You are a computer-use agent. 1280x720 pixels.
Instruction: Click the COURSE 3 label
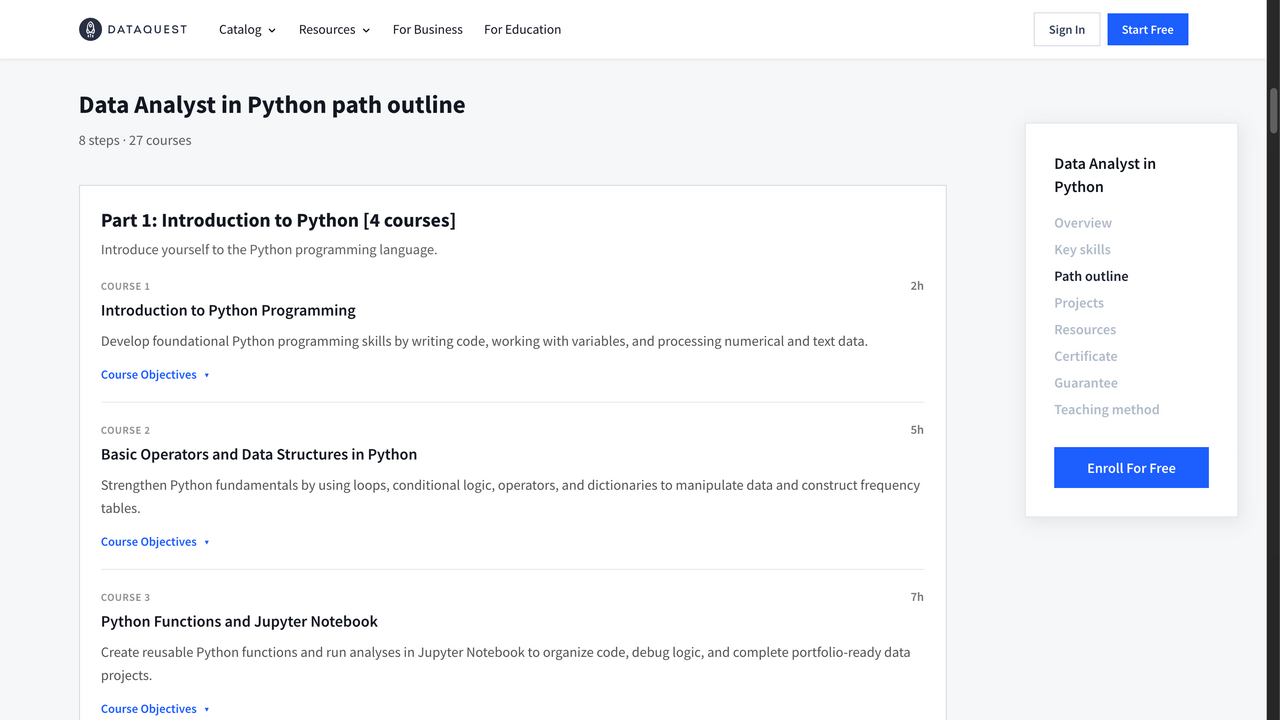pos(125,597)
